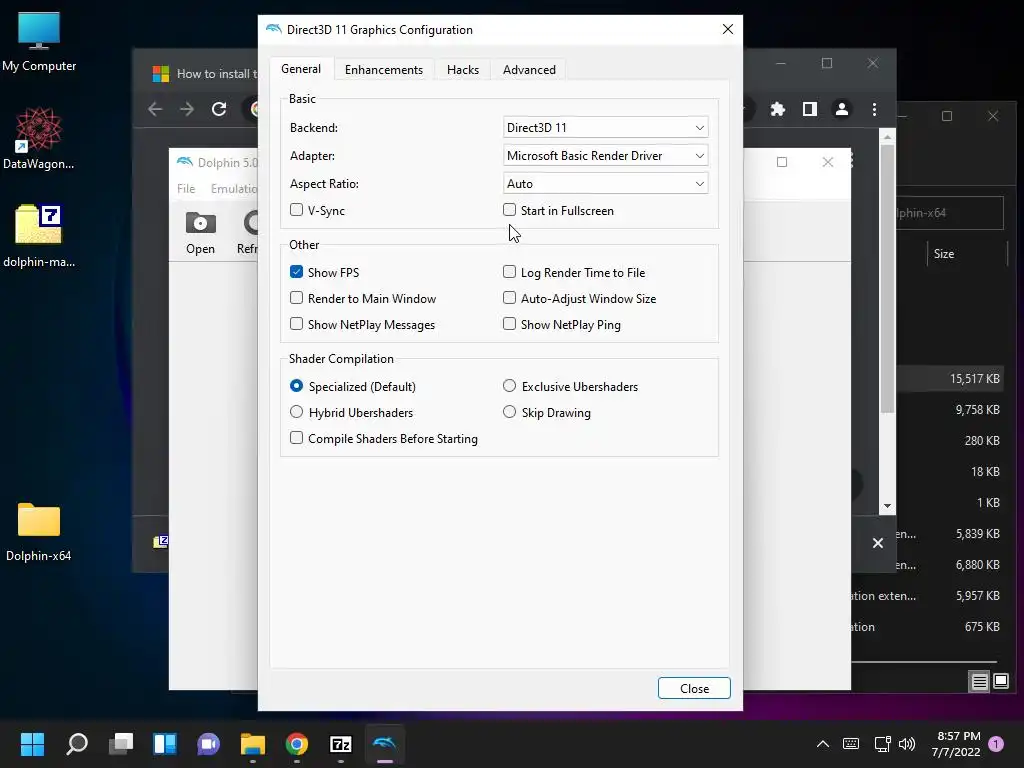Open the Emulation menu in Dolphin window
This screenshot has width=1024, height=768.
233,189
